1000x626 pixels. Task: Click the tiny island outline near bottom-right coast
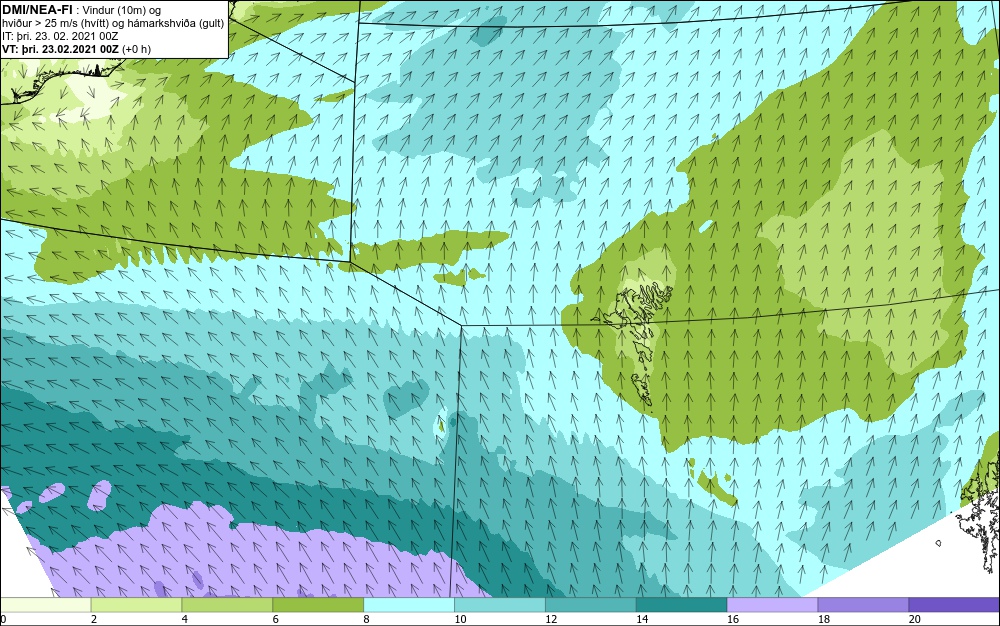tap(938, 543)
